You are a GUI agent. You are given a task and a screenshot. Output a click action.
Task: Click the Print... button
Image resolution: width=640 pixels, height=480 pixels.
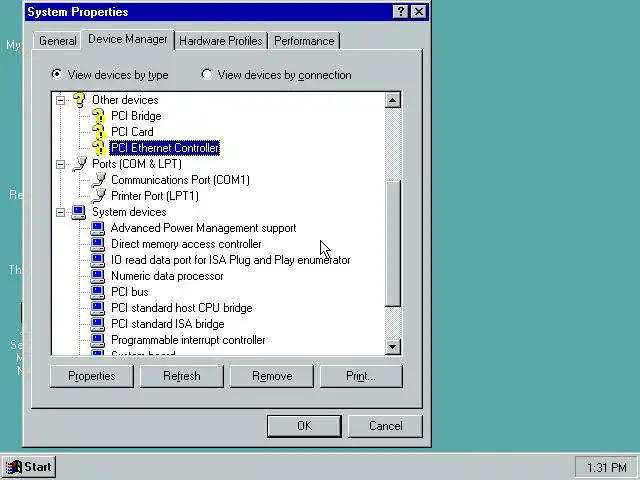[x=361, y=376]
